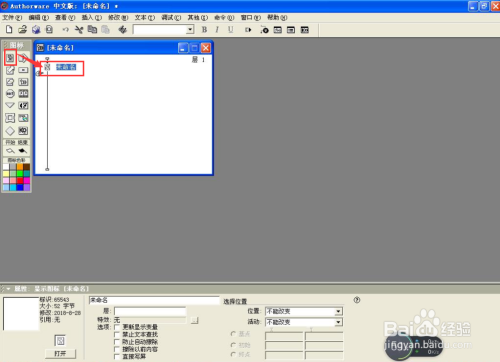500x362 pixels.
Task: Select the 基点 radio button
Action: 233,334
